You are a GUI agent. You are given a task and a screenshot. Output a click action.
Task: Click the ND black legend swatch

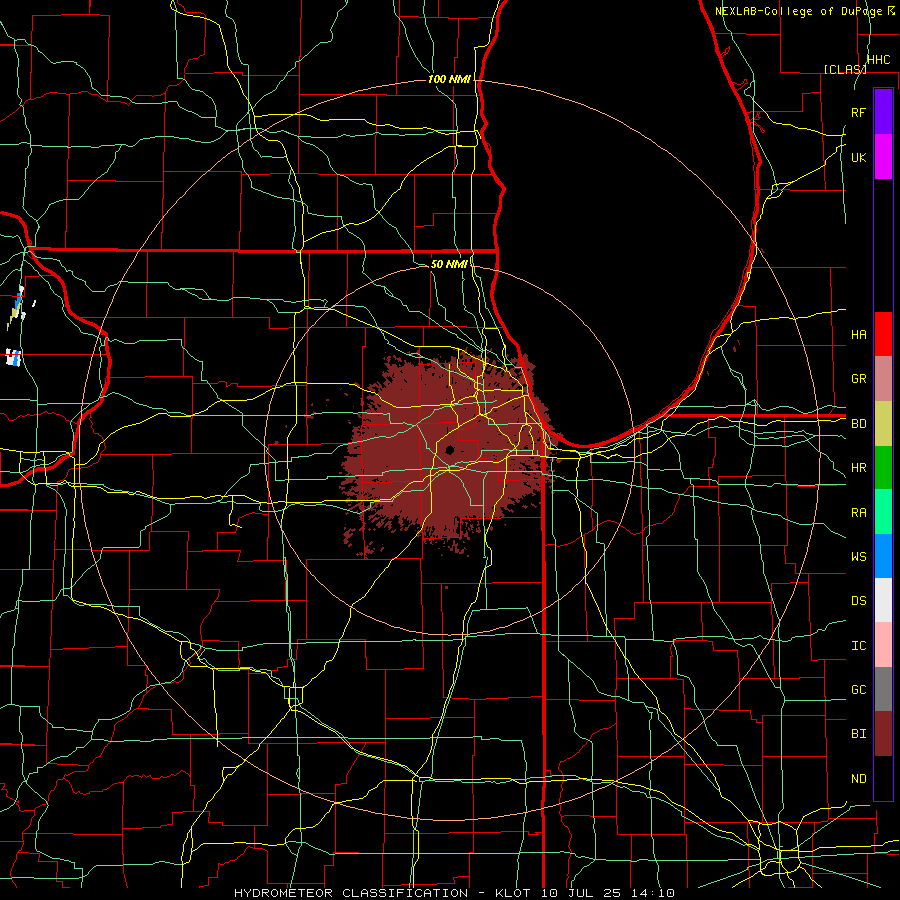(x=883, y=778)
